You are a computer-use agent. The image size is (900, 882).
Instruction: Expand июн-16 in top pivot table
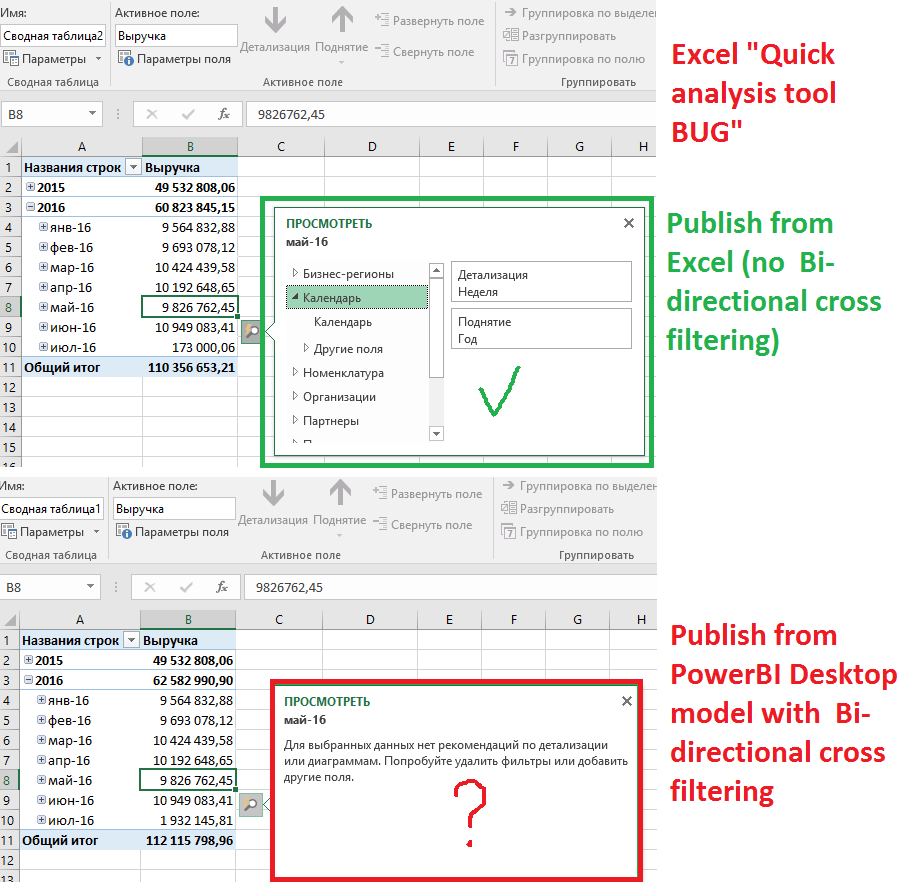[44, 327]
